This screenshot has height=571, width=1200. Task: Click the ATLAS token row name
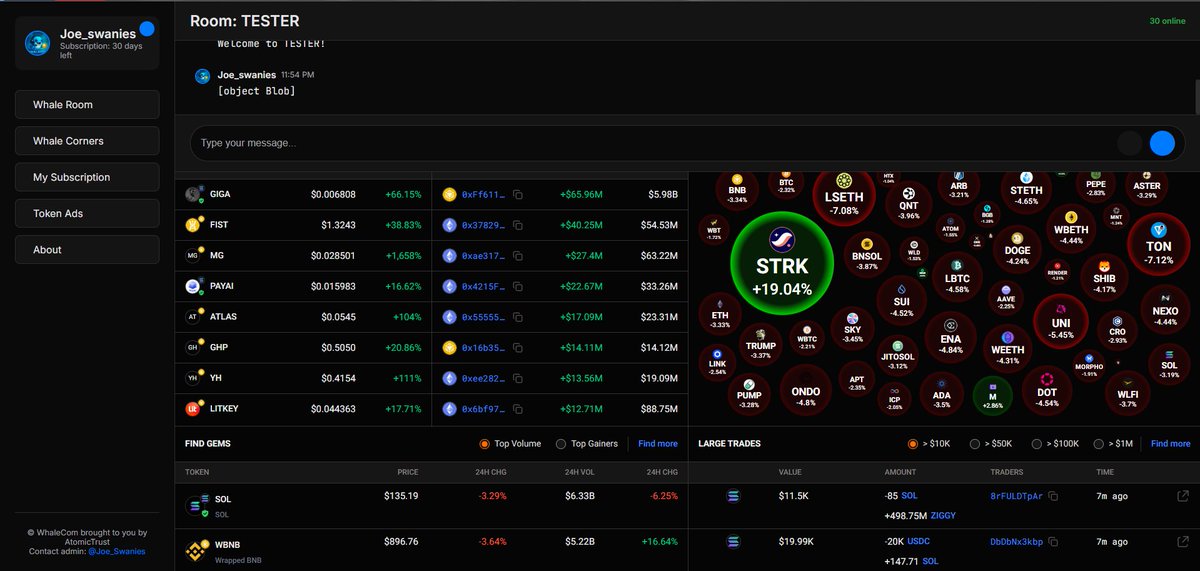point(223,317)
